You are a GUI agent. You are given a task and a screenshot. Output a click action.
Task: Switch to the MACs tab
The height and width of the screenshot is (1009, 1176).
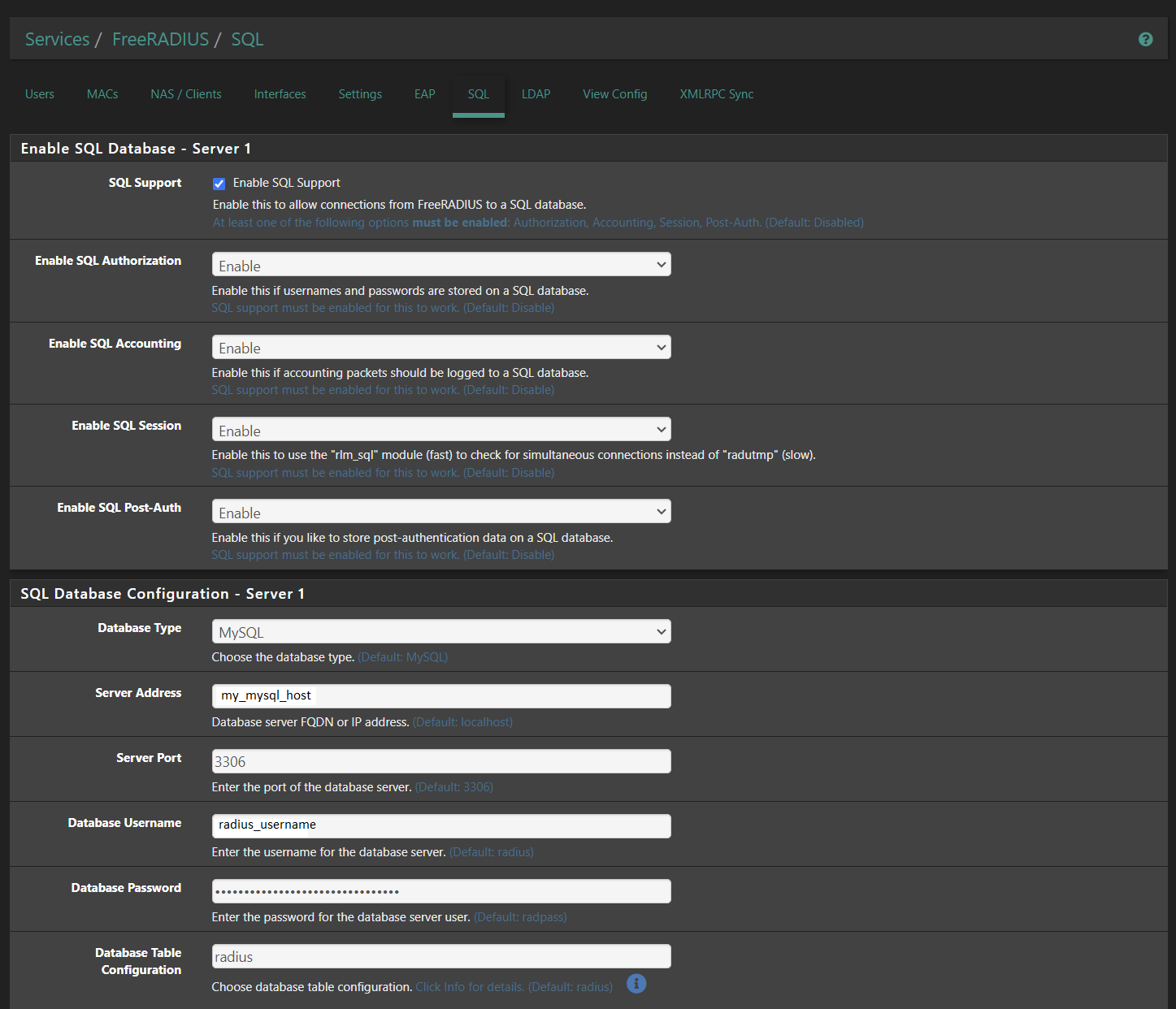[x=102, y=94]
